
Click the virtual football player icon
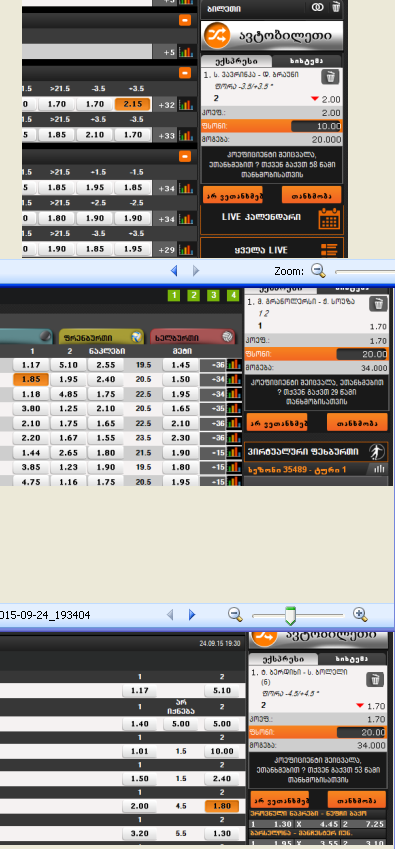tap(377, 452)
